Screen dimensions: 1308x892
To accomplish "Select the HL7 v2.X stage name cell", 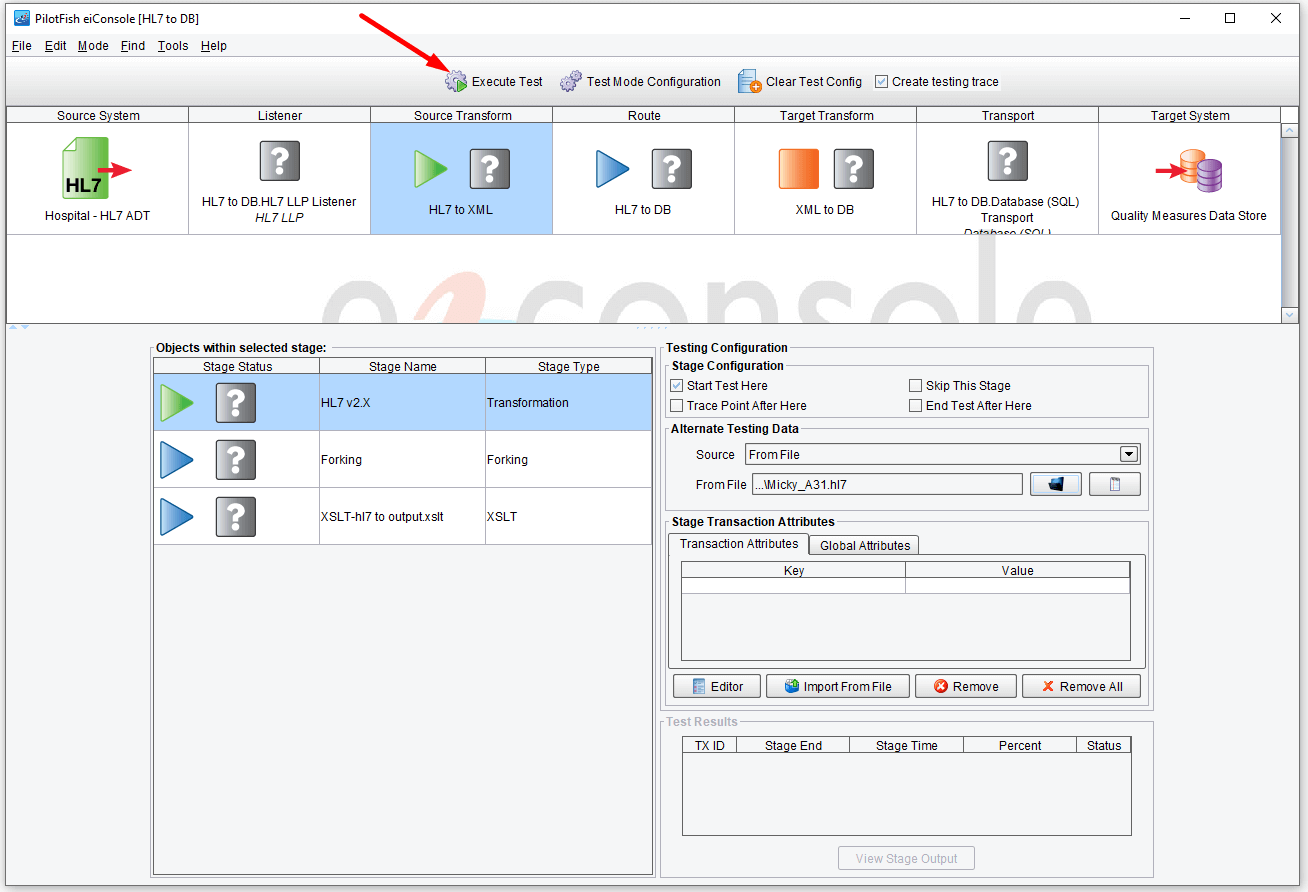I will 402,403.
